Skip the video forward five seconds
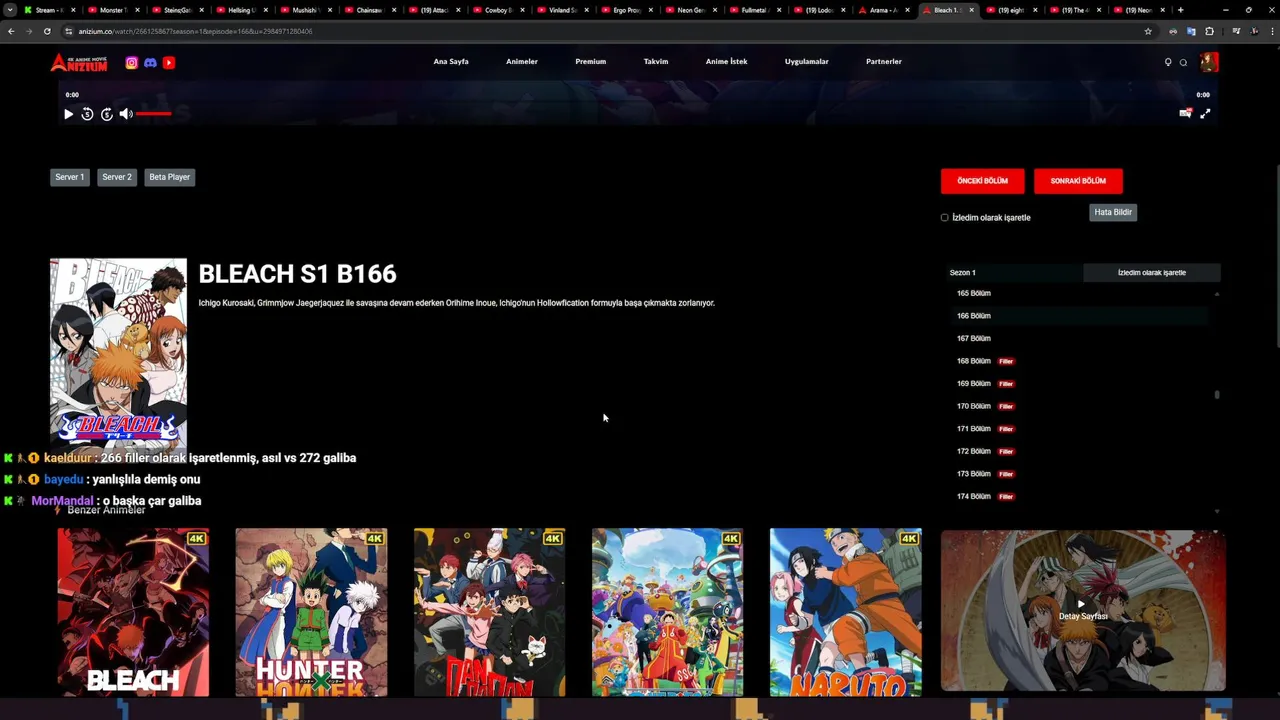Screen dimensions: 1280x720 [x=107, y=114]
